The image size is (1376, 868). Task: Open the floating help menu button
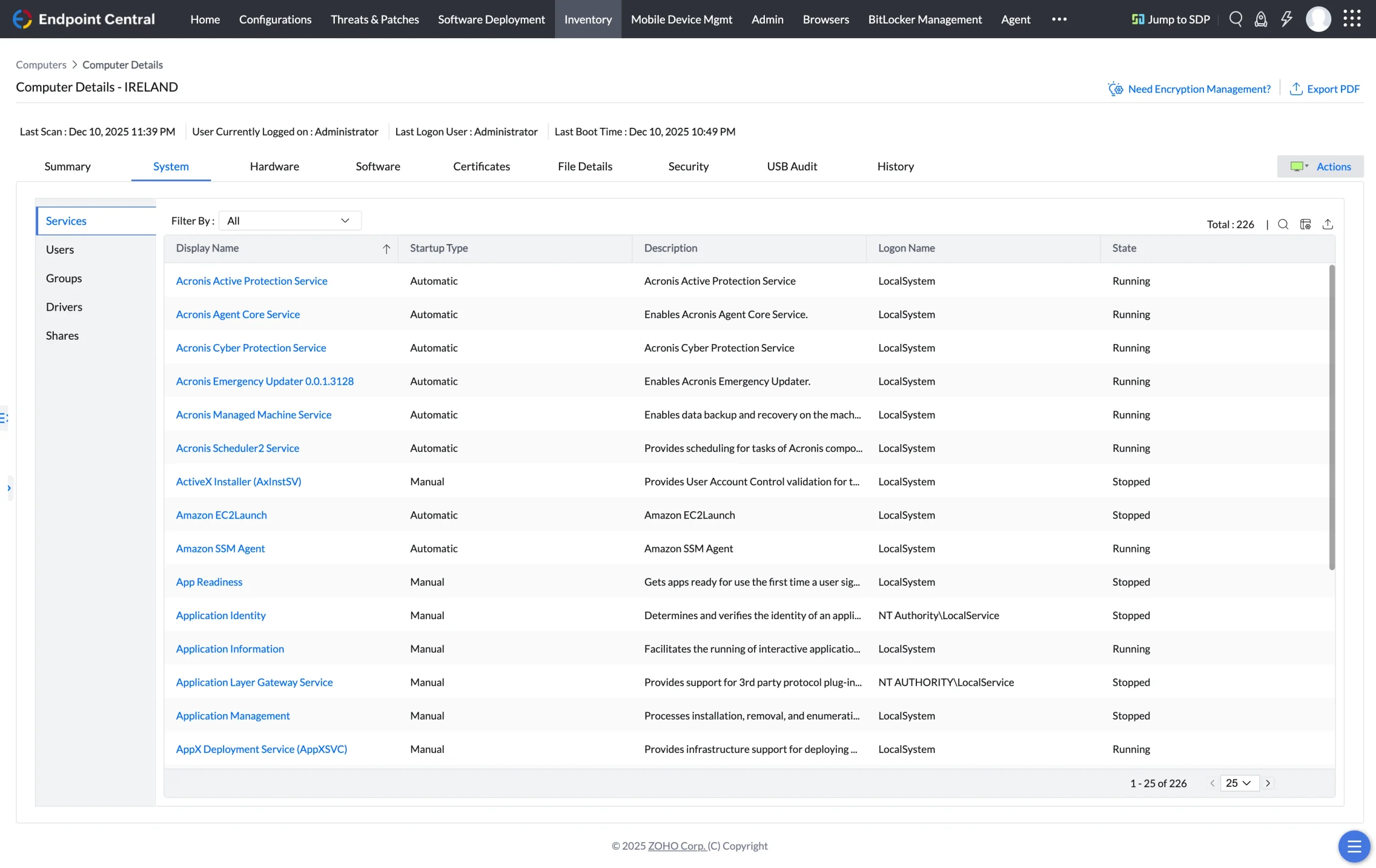tap(1354, 846)
